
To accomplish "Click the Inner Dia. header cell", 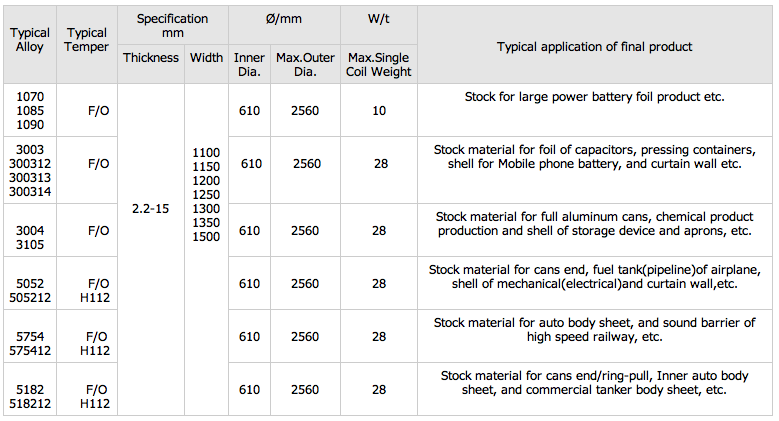I will pyautogui.click(x=249, y=65).
